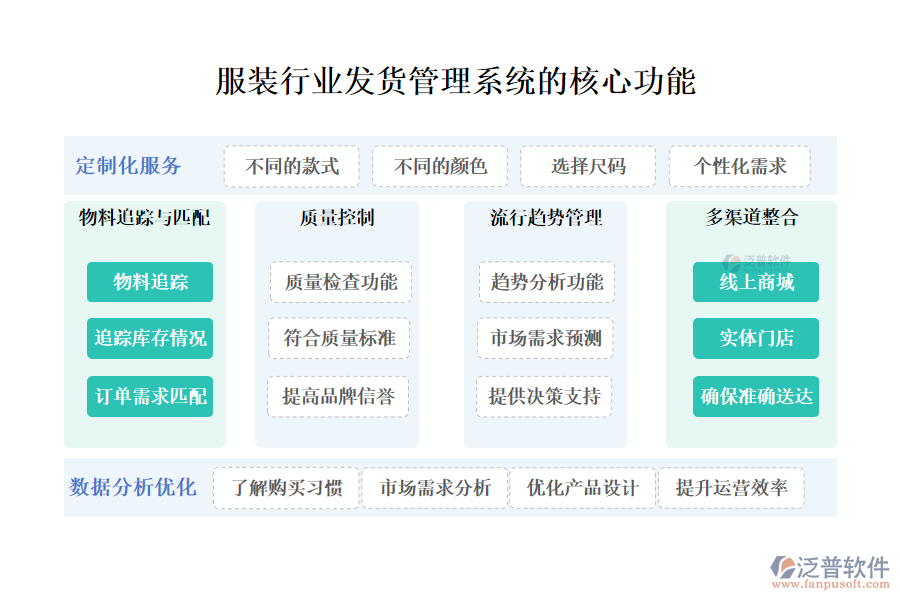Screen dimensions: 900x600
Task: Select the 数据分析优化 section label
Action: coord(133,488)
